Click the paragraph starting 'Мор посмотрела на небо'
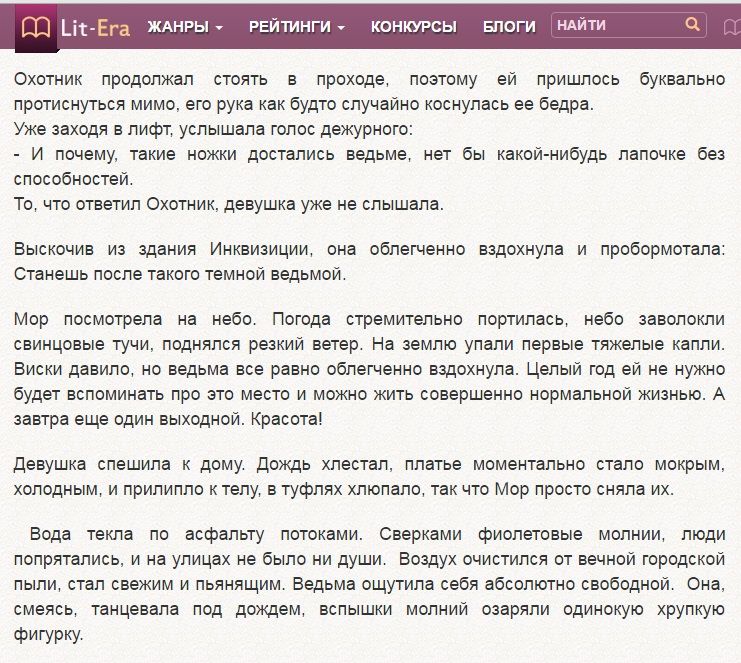The width and height of the screenshot is (741, 663). pos(369,356)
